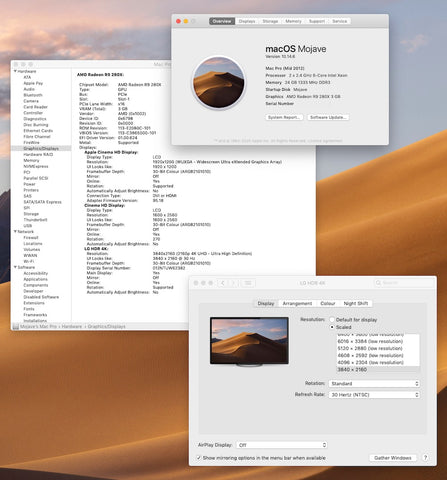Open the Refresh Rate dropdown
The image size is (447, 480).
click(374, 395)
